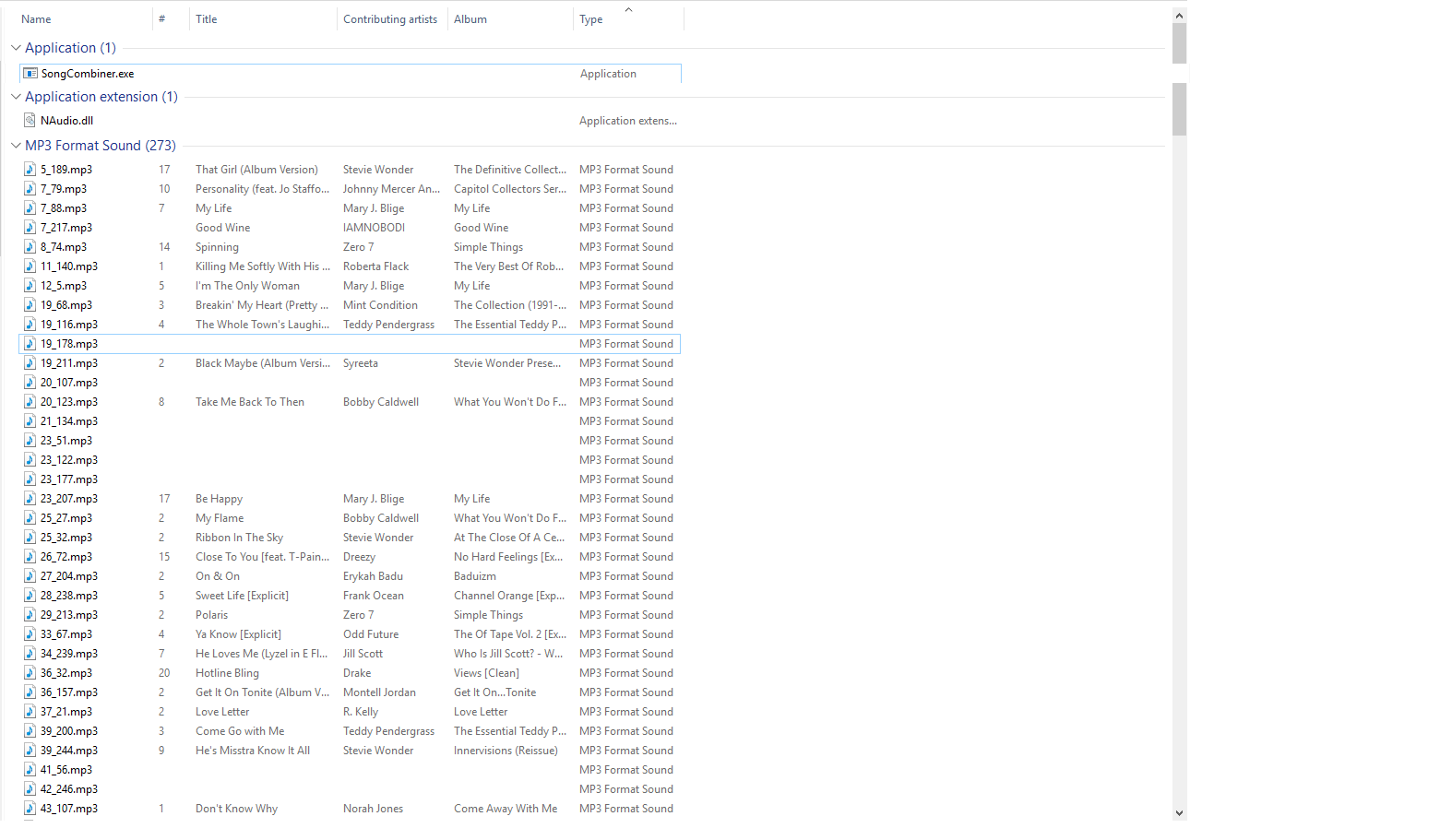The height and width of the screenshot is (840, 1440).
Task: Click the album "Innervisions (Reissue)"
Action: click(x=506, y=751)
